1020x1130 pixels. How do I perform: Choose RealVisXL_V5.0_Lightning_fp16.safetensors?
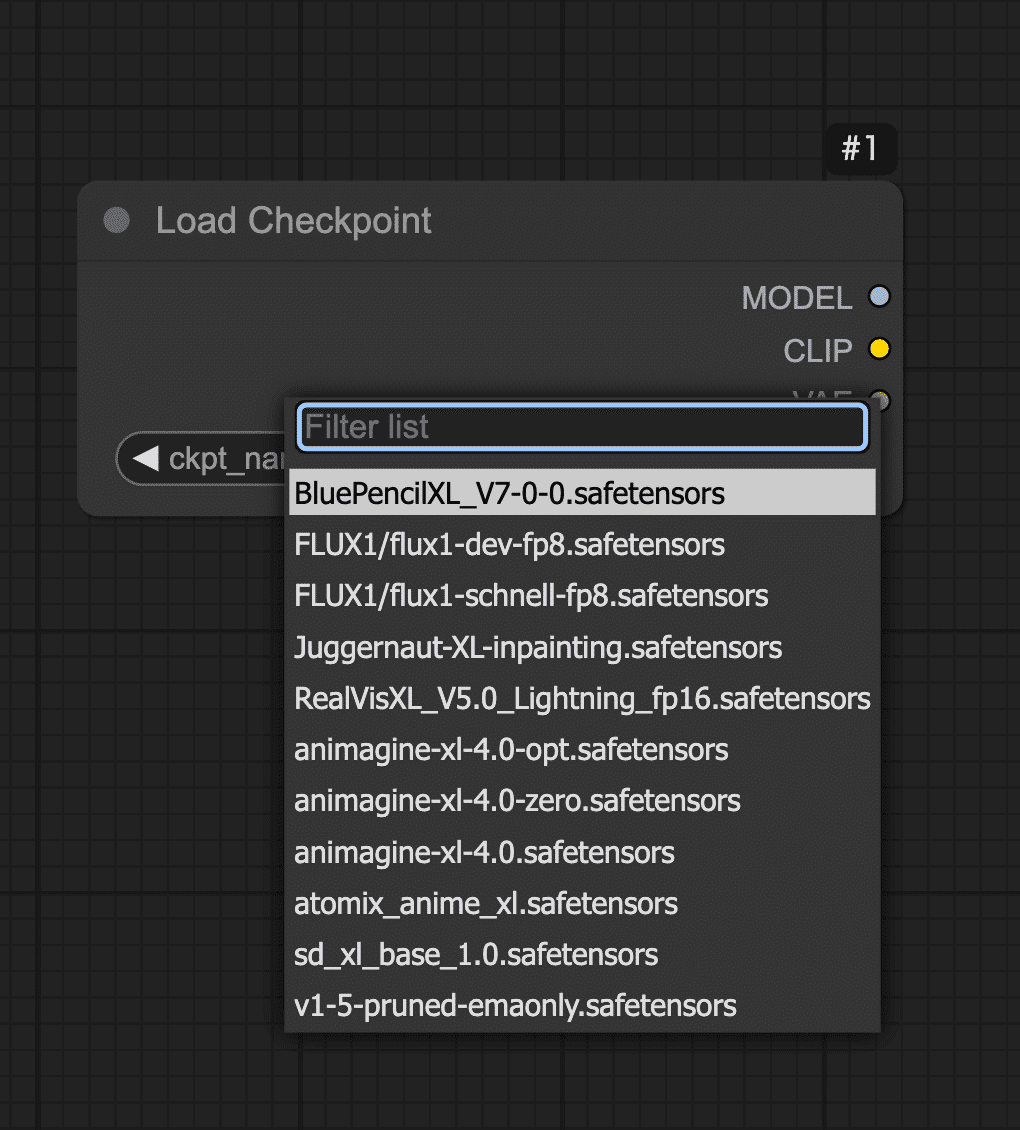click(581, 698)
